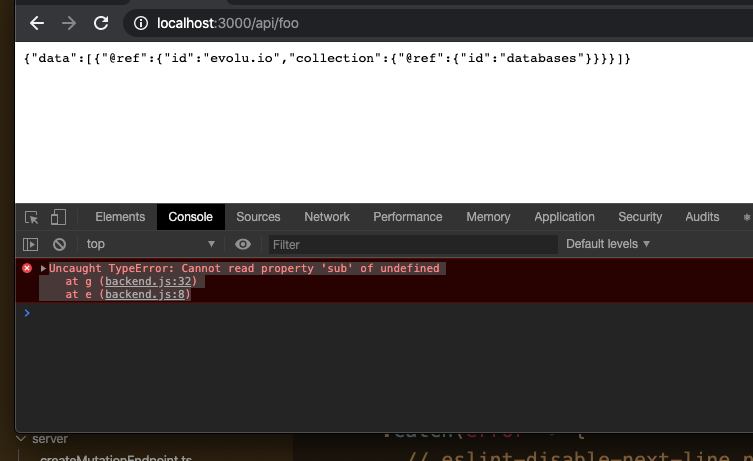
Task: Toggle the live expression eye icon
Action: tap(243, 244)
